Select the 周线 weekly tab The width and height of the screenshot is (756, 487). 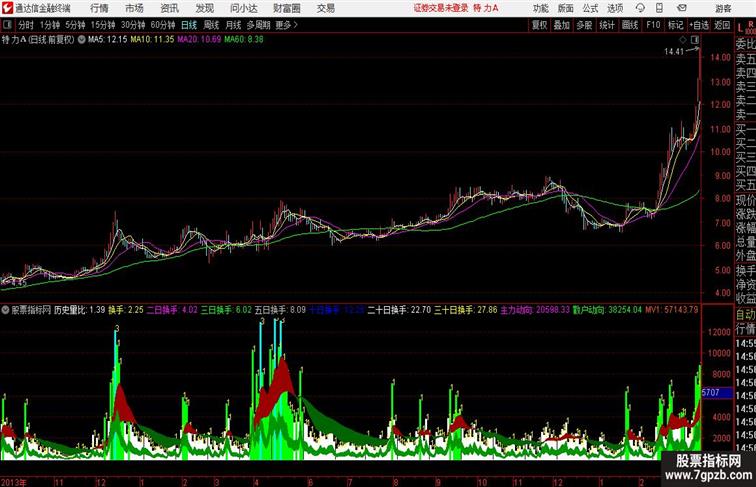tap(211, 25)
